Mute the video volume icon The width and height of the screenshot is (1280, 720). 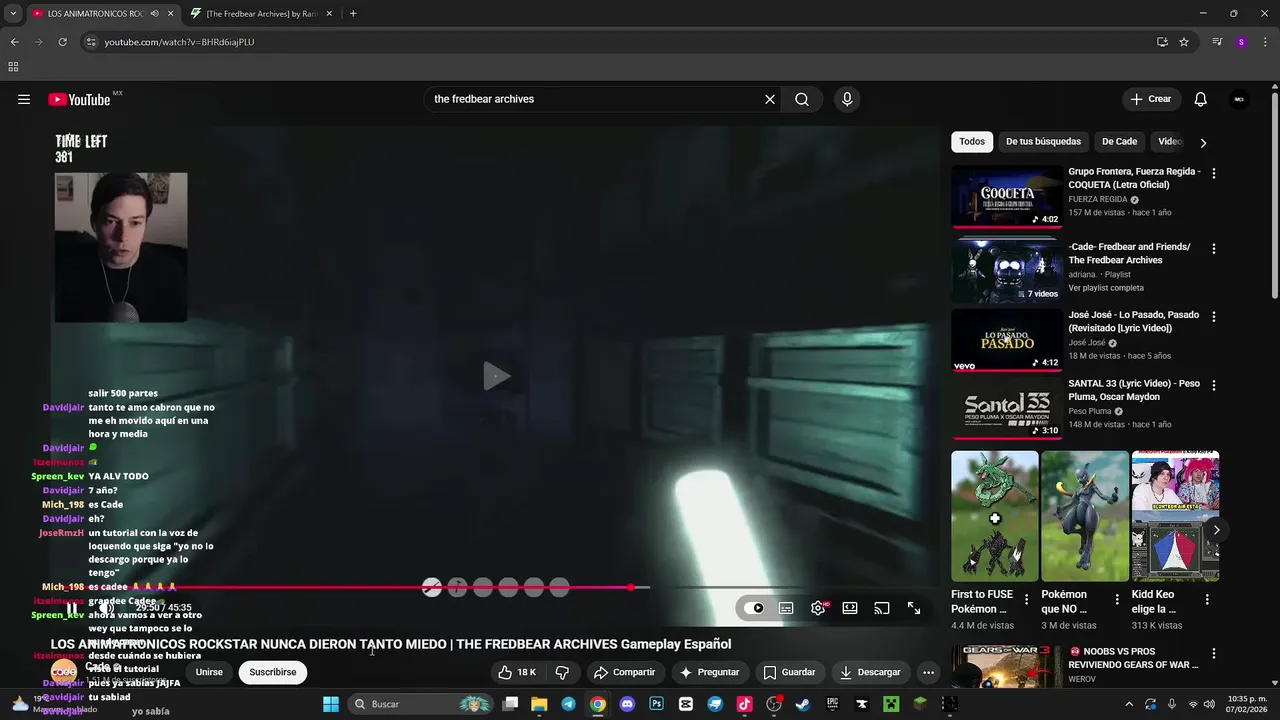point(106,608)
